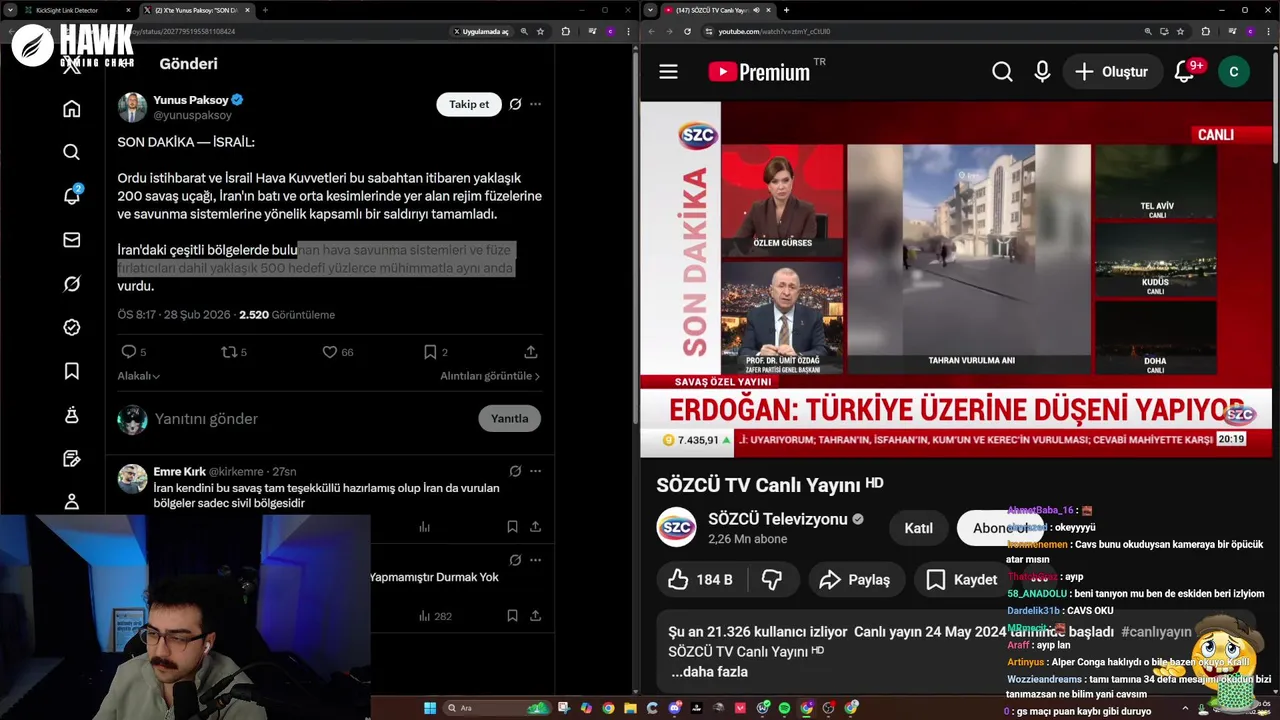The height and width of the screenshot is (720, 1280).
Task: Click the SÖZCÜ TV live video player
Action: coord(956,279)
